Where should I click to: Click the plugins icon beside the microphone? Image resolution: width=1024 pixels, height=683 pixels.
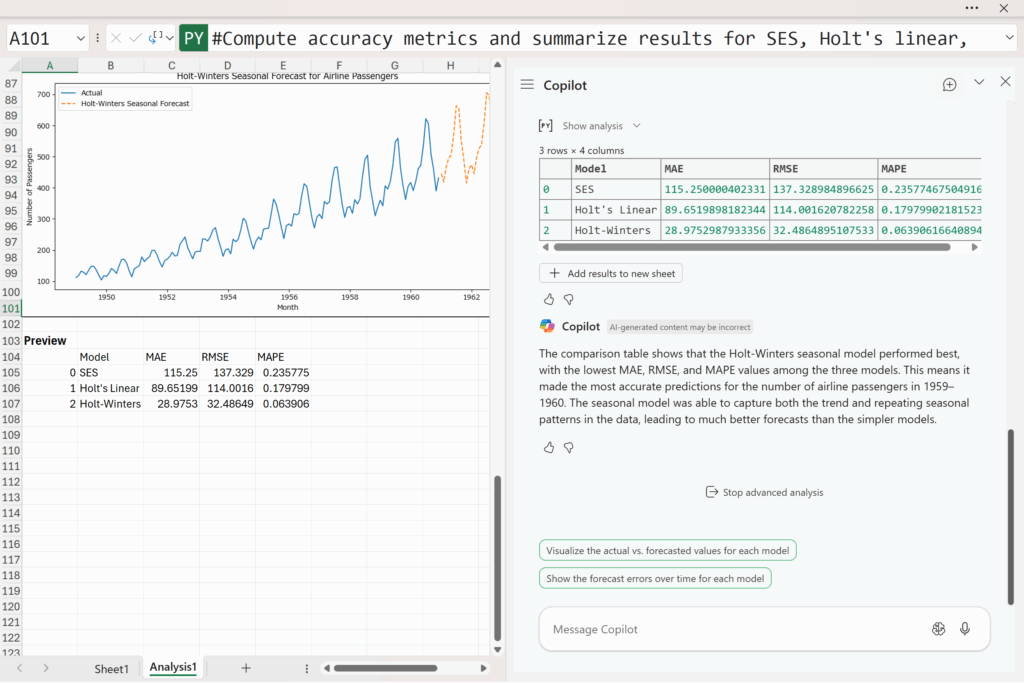click(938, 629)
